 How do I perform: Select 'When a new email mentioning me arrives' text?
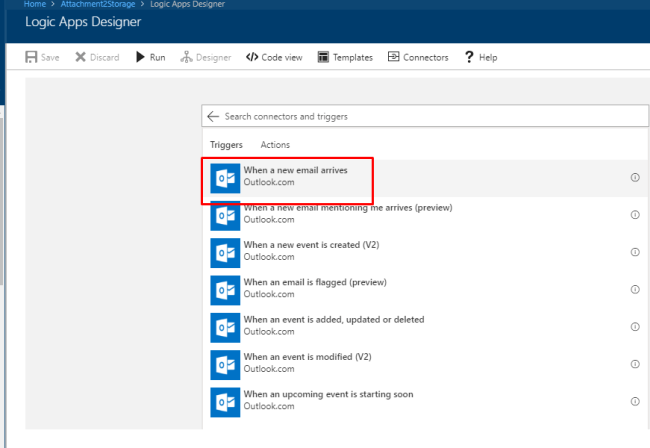click(x=348, y=208)
